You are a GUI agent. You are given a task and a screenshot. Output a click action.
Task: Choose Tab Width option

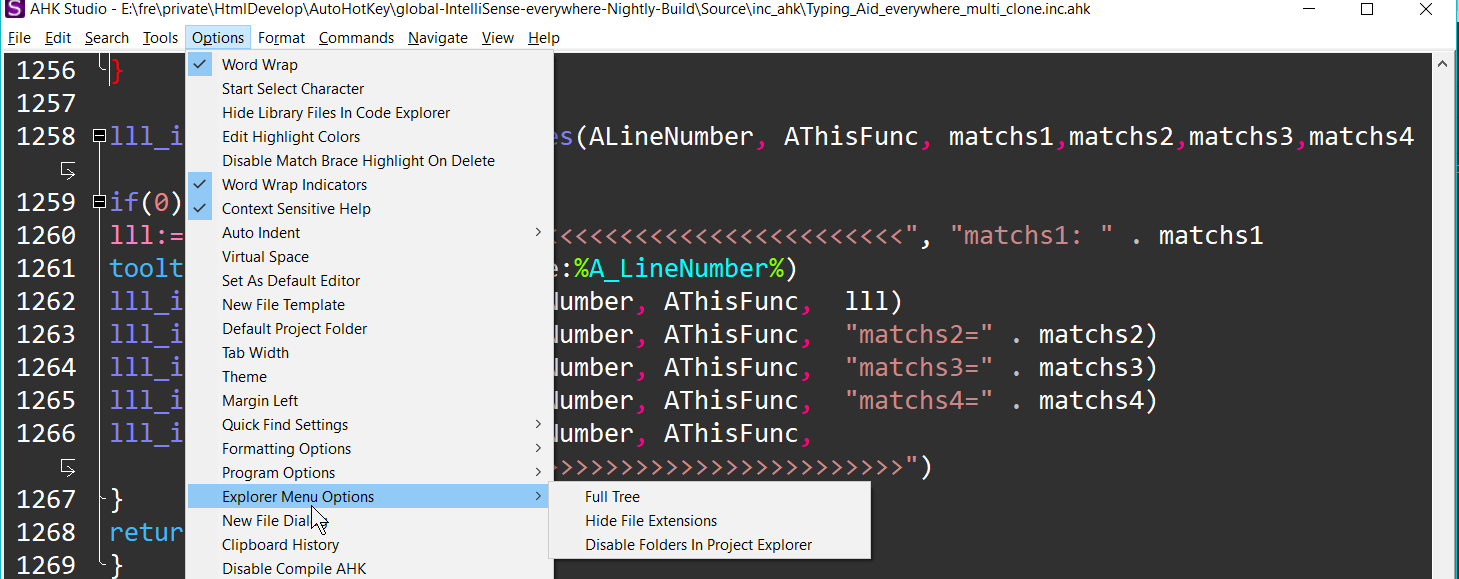[x=370, y=353]
